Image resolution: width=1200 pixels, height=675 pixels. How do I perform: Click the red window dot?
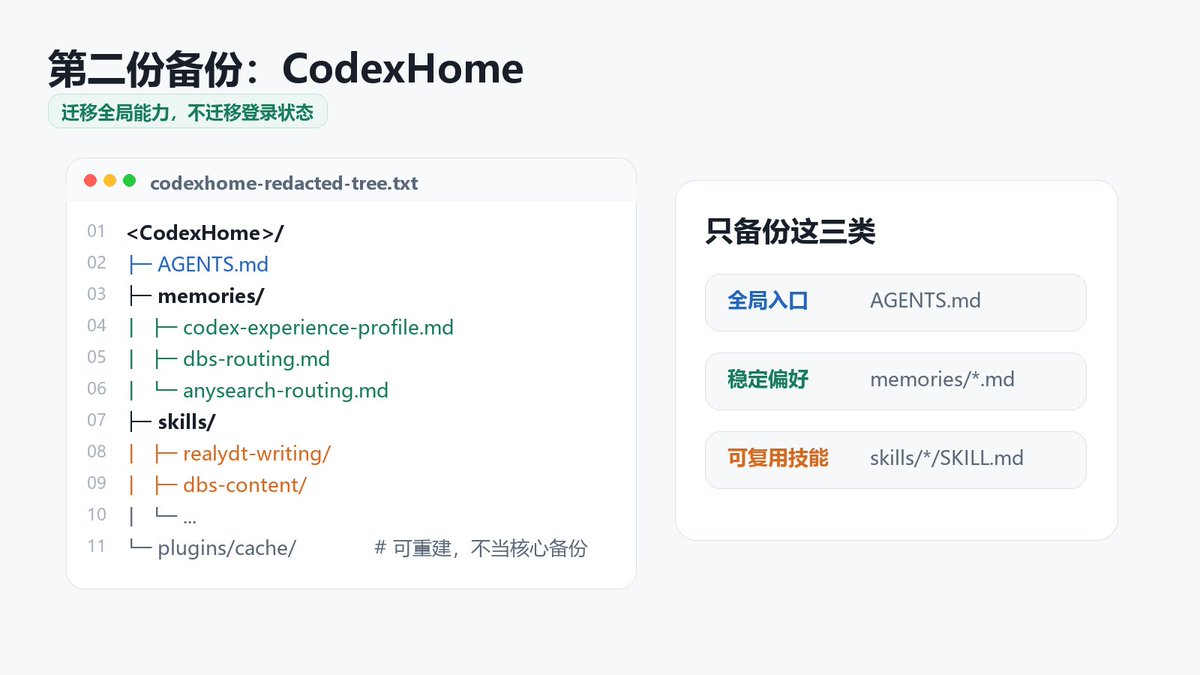pyautogui.click(x=90, y=181)
